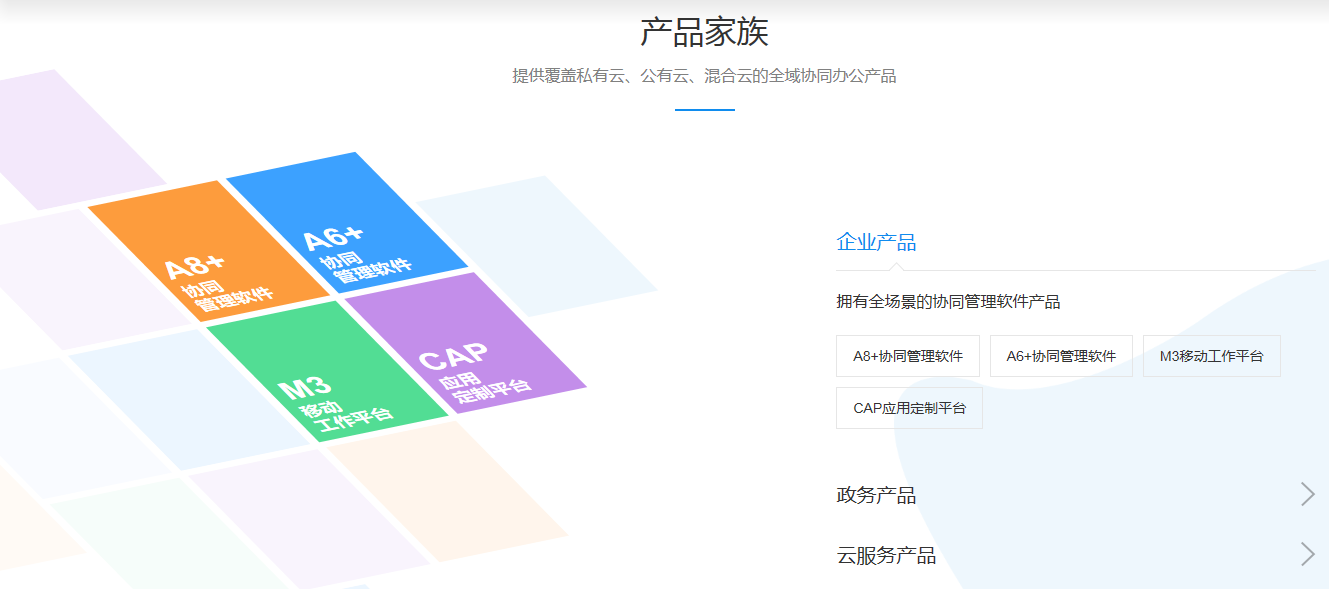
Task: Open the CAP应用定制平台 button
Action: (x=909, y=408)
